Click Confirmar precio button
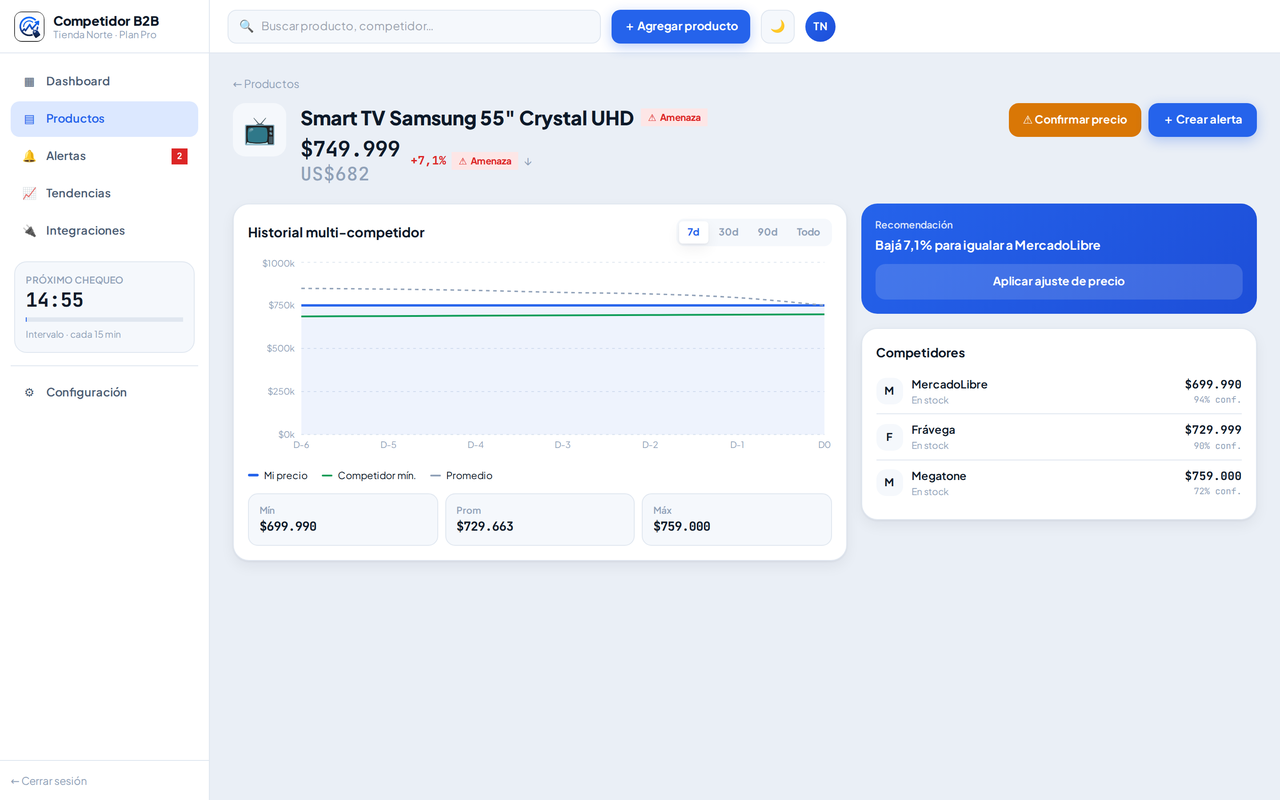This screenshot has height=800, width=1280. click(1075, 120)
